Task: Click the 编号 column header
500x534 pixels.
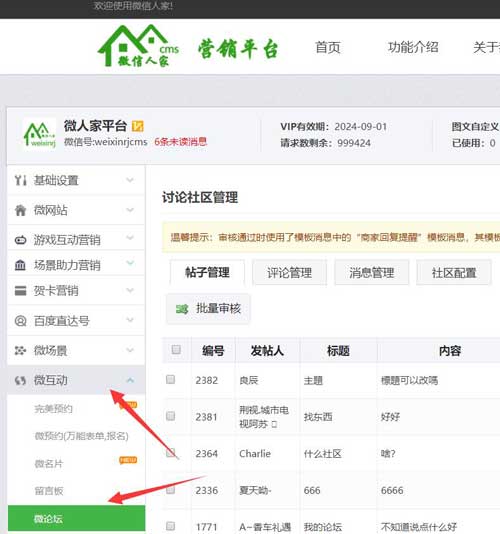Action: coord(213,350)
